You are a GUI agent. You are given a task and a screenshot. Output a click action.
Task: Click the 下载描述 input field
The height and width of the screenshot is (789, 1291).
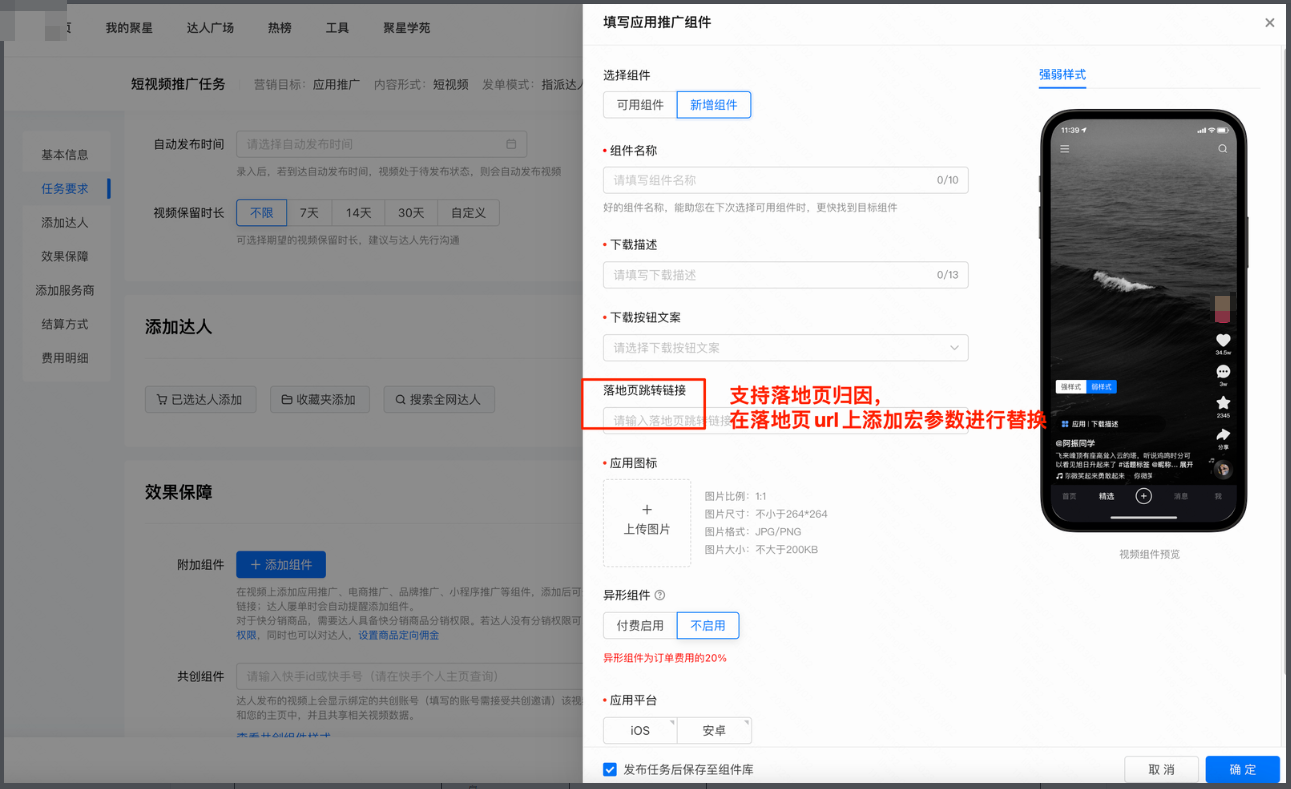(785, 275)
